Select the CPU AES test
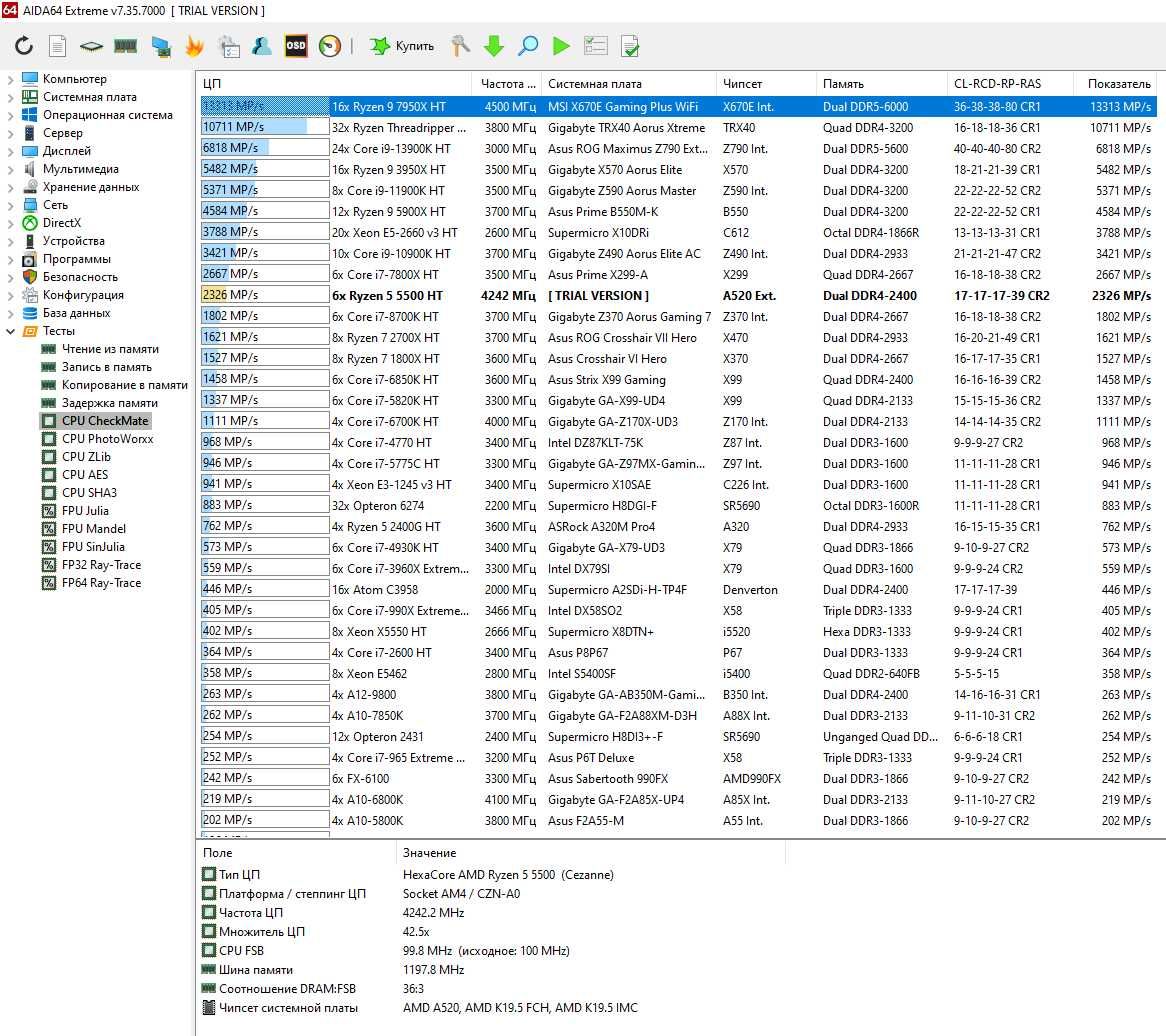The width and height of the screenshot is (1166, 1036). coord(85,474)
